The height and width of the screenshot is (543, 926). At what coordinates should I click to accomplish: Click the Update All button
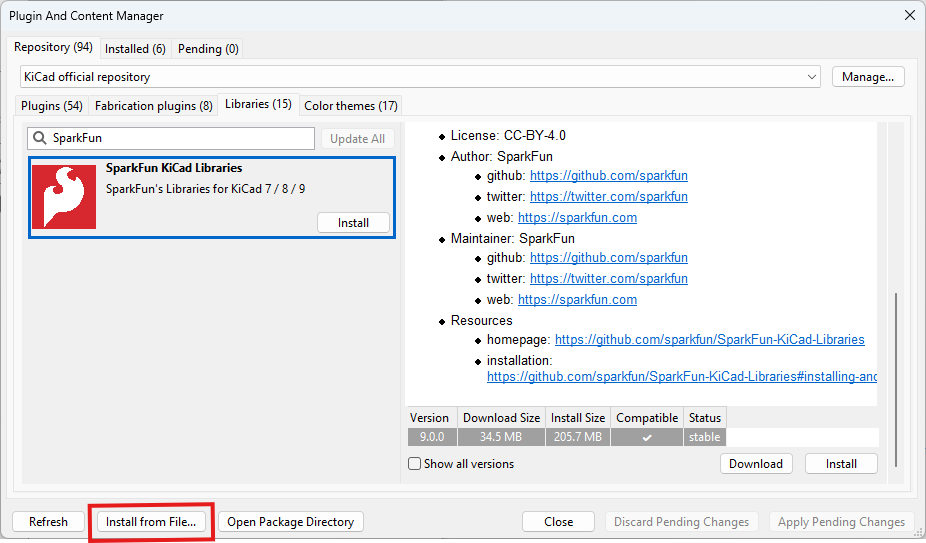pyautogui.click(x=357, y=139)
